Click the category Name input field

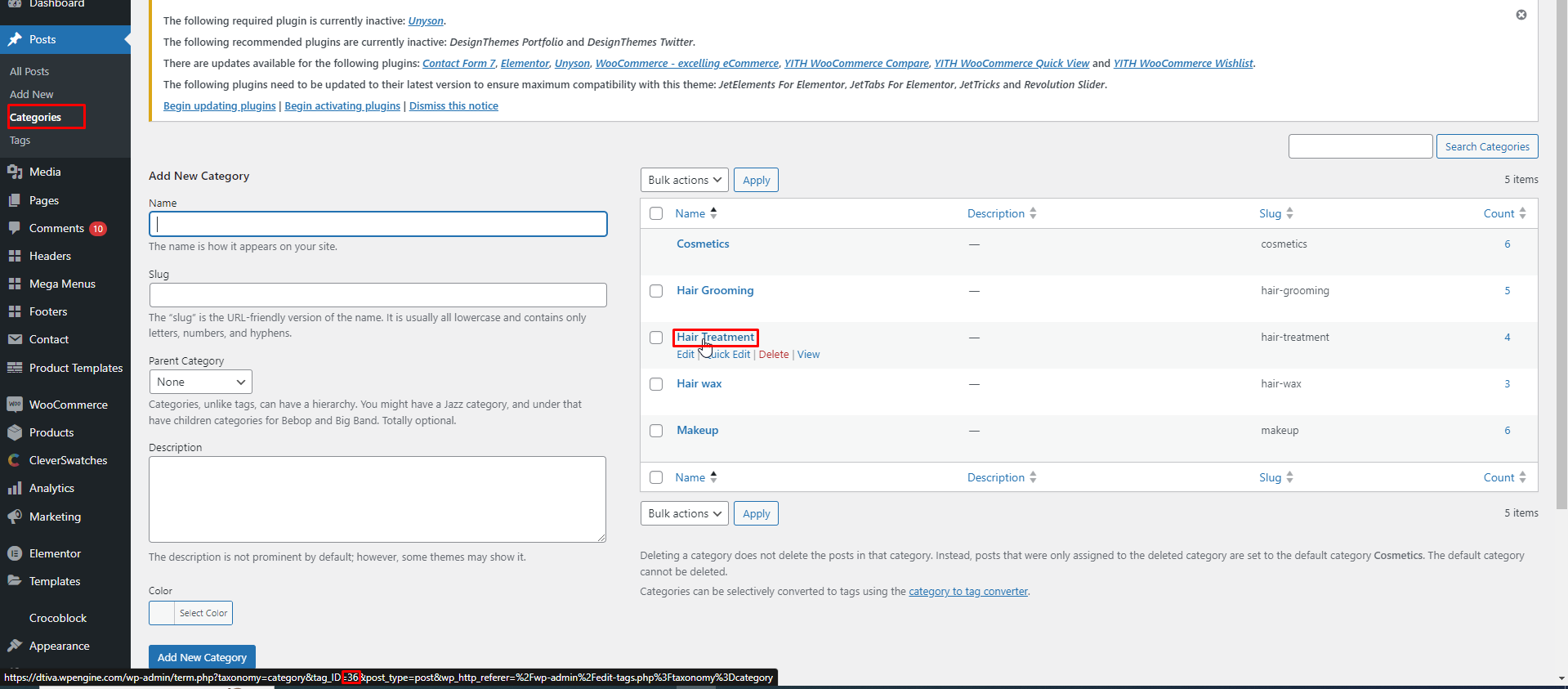pyautogui.click(x=378, y=224)
